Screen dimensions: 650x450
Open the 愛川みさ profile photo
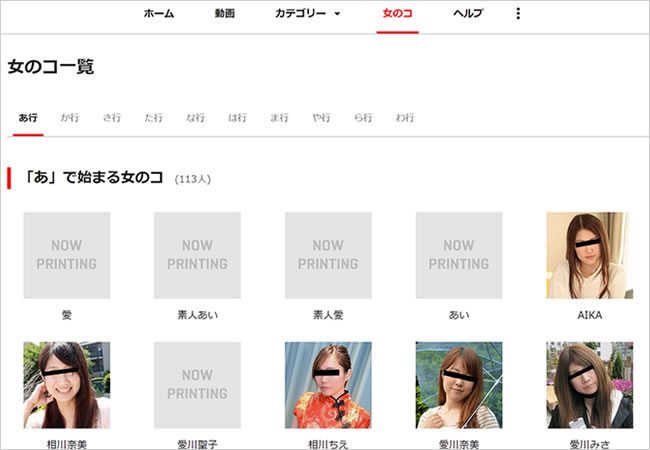coord(589,385)
